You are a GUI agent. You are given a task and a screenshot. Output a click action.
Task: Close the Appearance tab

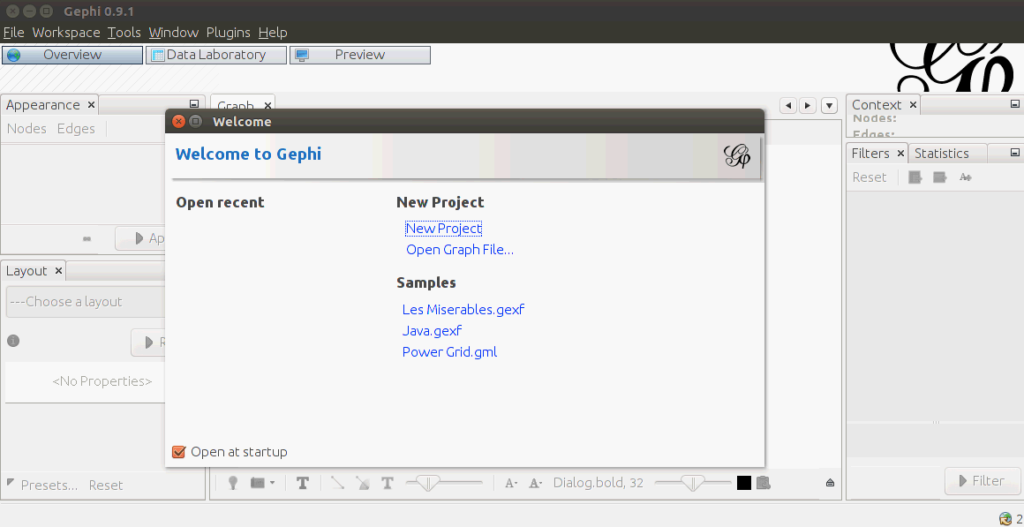tap(91, 104)
